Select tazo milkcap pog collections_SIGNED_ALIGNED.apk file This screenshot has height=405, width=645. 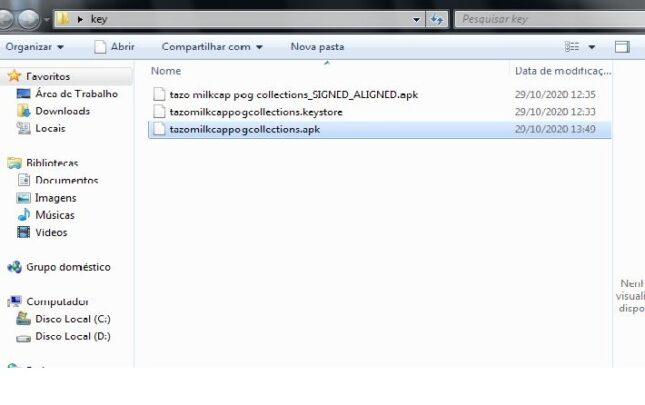coord(293,95)
